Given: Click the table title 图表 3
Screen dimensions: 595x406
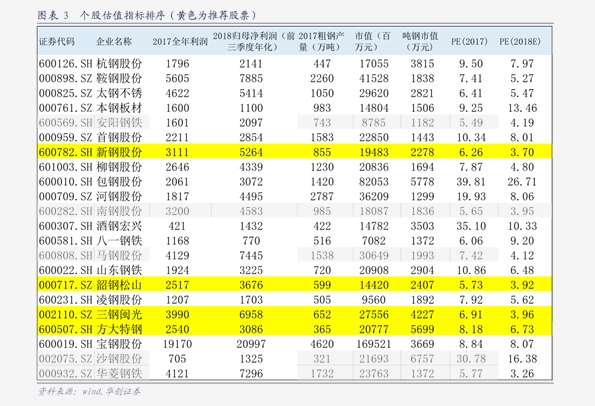Looking at the screenshot, I should coord(53,15).
